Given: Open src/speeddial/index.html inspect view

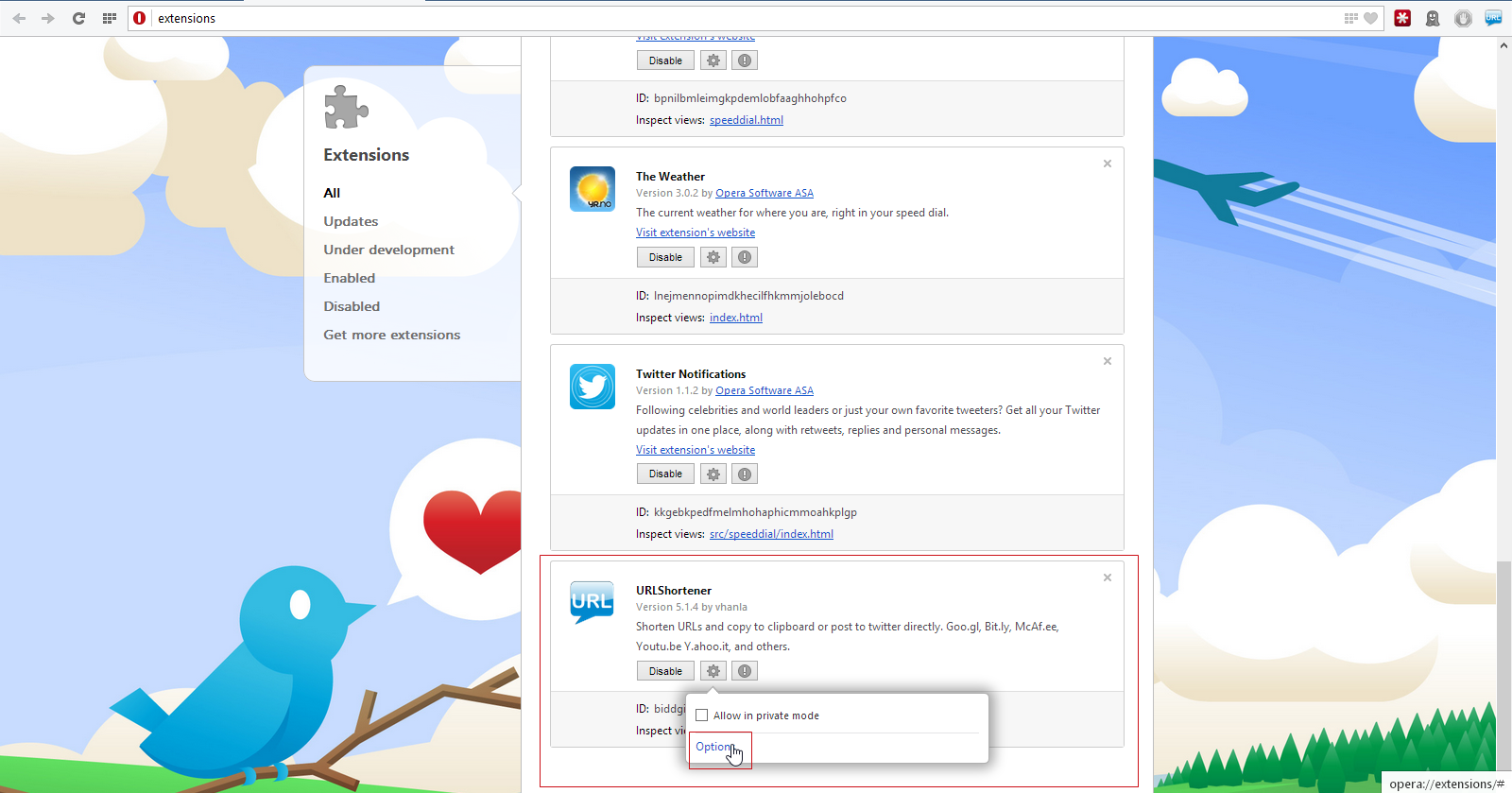Looking at the screenshot, I should 771,534.
